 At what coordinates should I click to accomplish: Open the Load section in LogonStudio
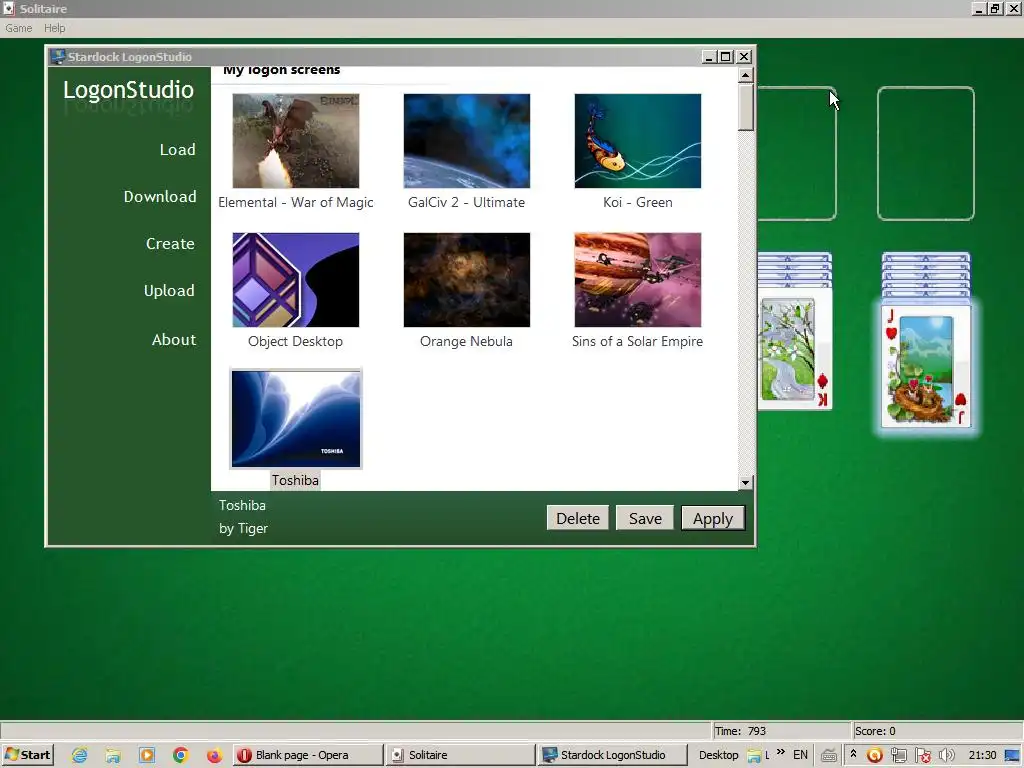pyautogui.click(x=178, y=150)
